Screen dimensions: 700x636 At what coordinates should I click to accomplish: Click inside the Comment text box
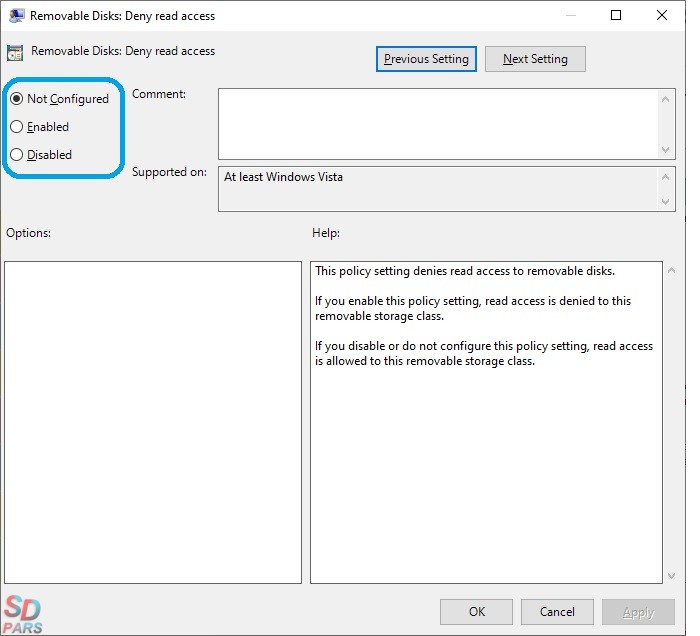tap(438, 123)
